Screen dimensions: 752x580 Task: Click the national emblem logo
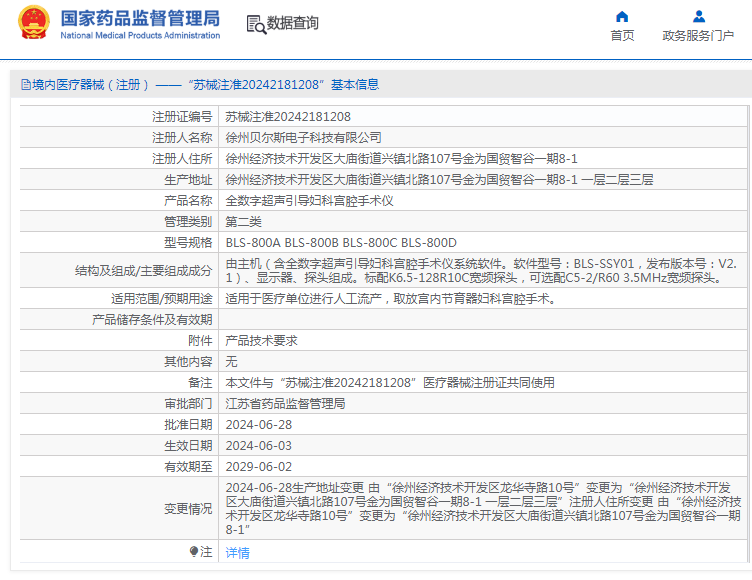(x=34, y=23)
